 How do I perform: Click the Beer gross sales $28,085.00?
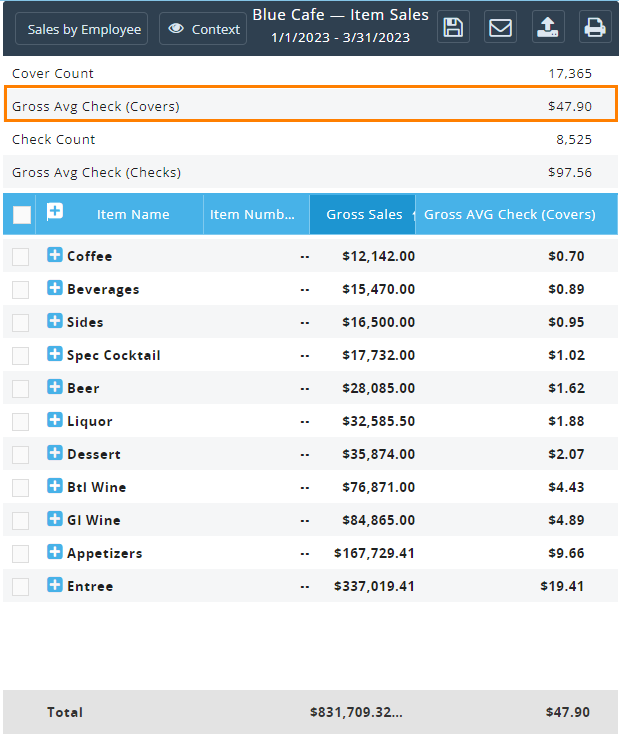378,388
